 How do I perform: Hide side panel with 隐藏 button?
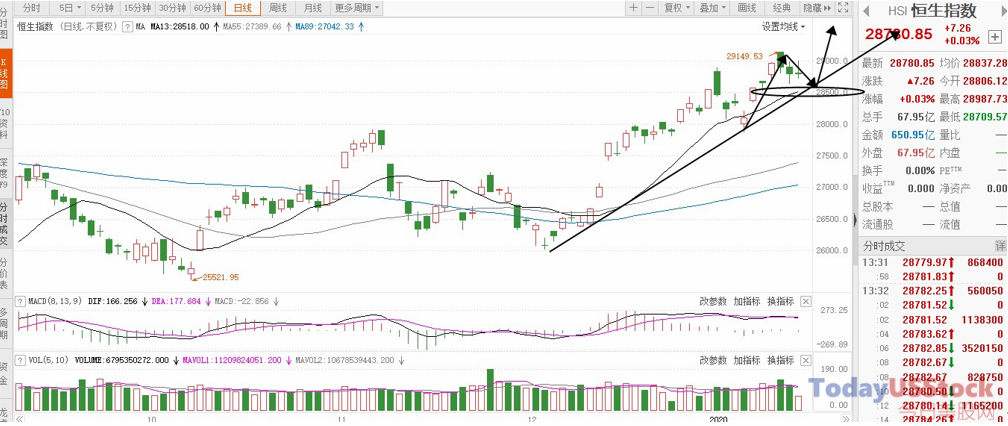pos(817,8)
